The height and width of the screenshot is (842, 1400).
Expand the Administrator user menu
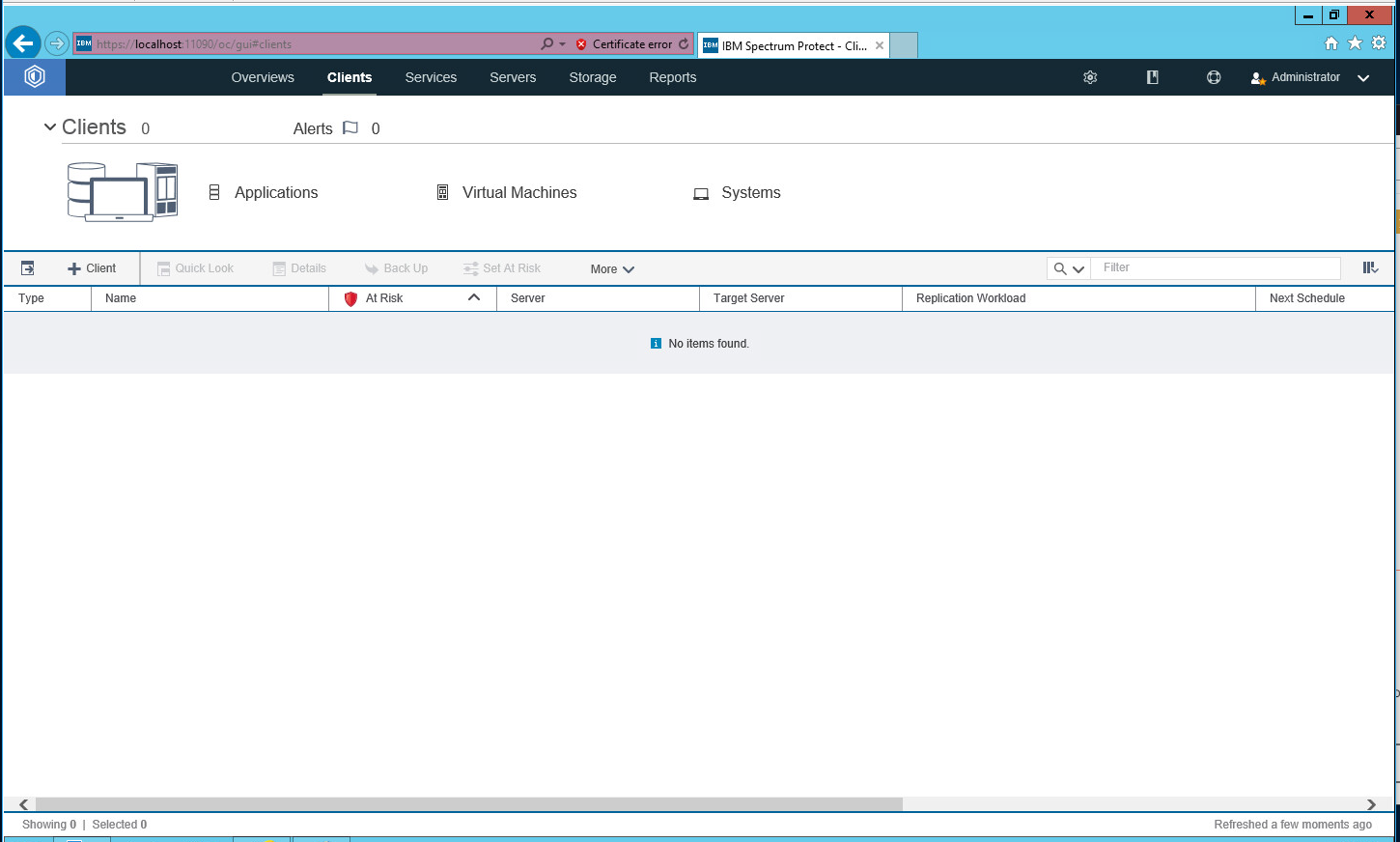(1363, 78)
